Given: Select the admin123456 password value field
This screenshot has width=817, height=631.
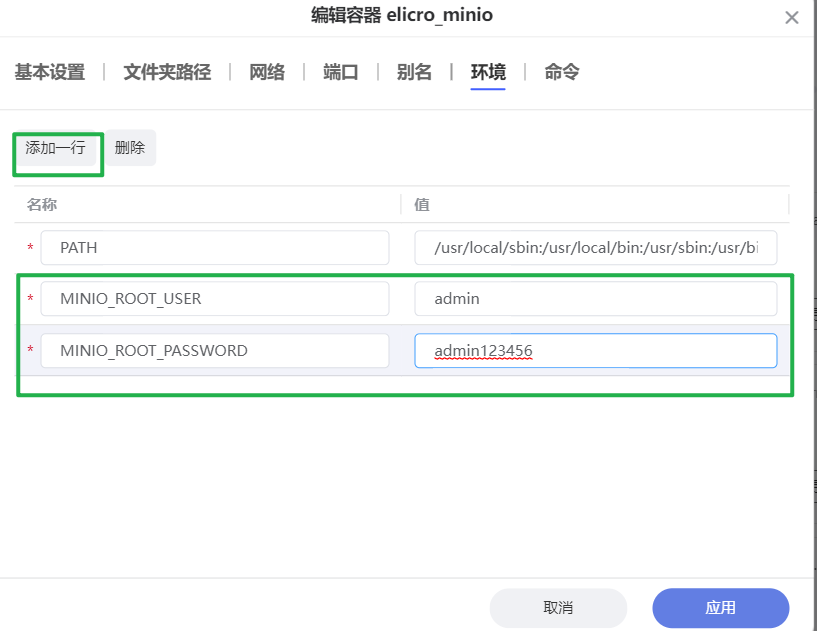Looking at the screenshot, I should click(x=595, y=350).
